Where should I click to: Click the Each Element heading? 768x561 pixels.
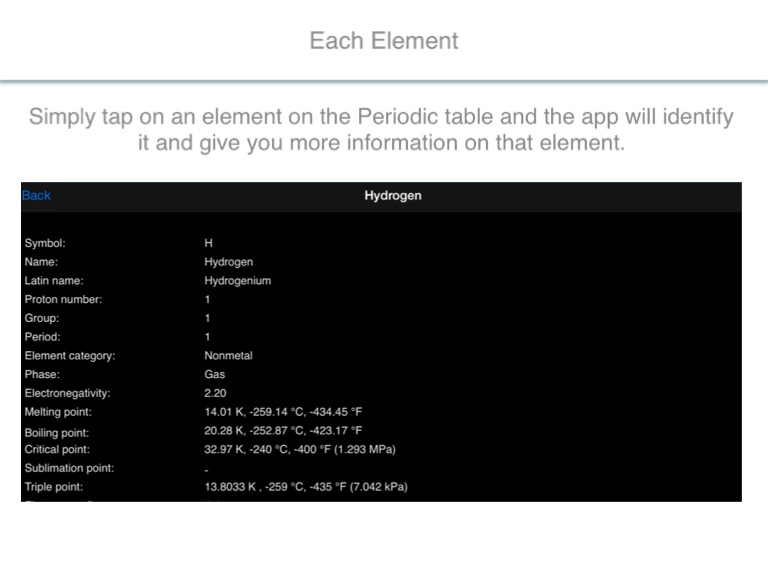point(384,41)
